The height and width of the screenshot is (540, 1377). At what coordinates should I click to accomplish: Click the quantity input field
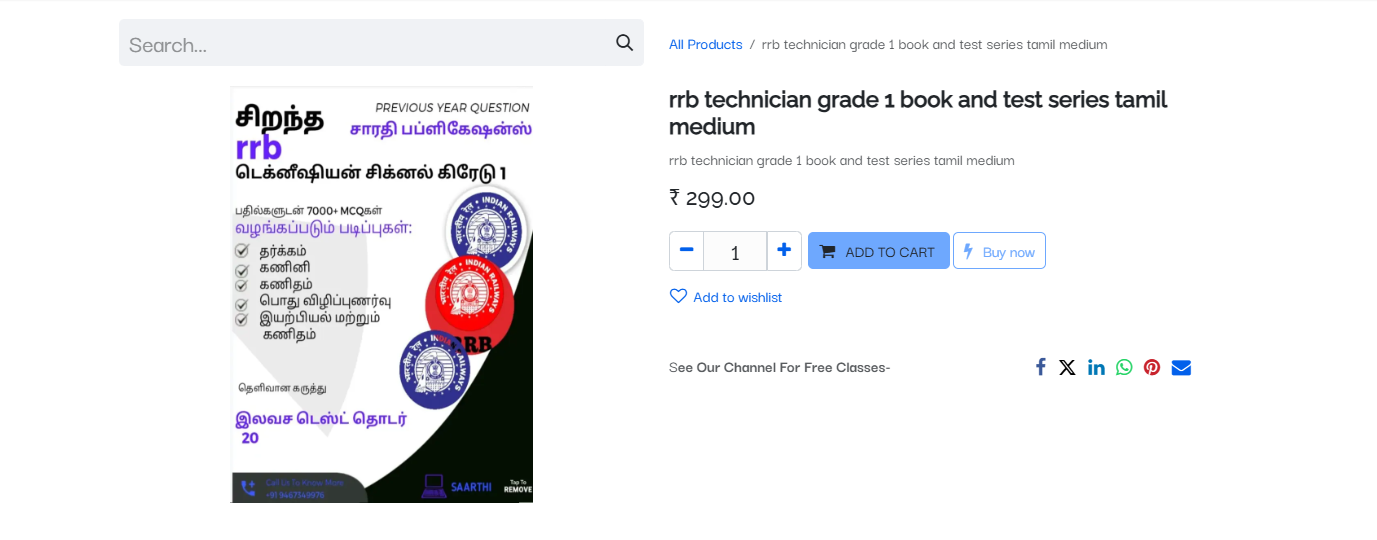735,251
